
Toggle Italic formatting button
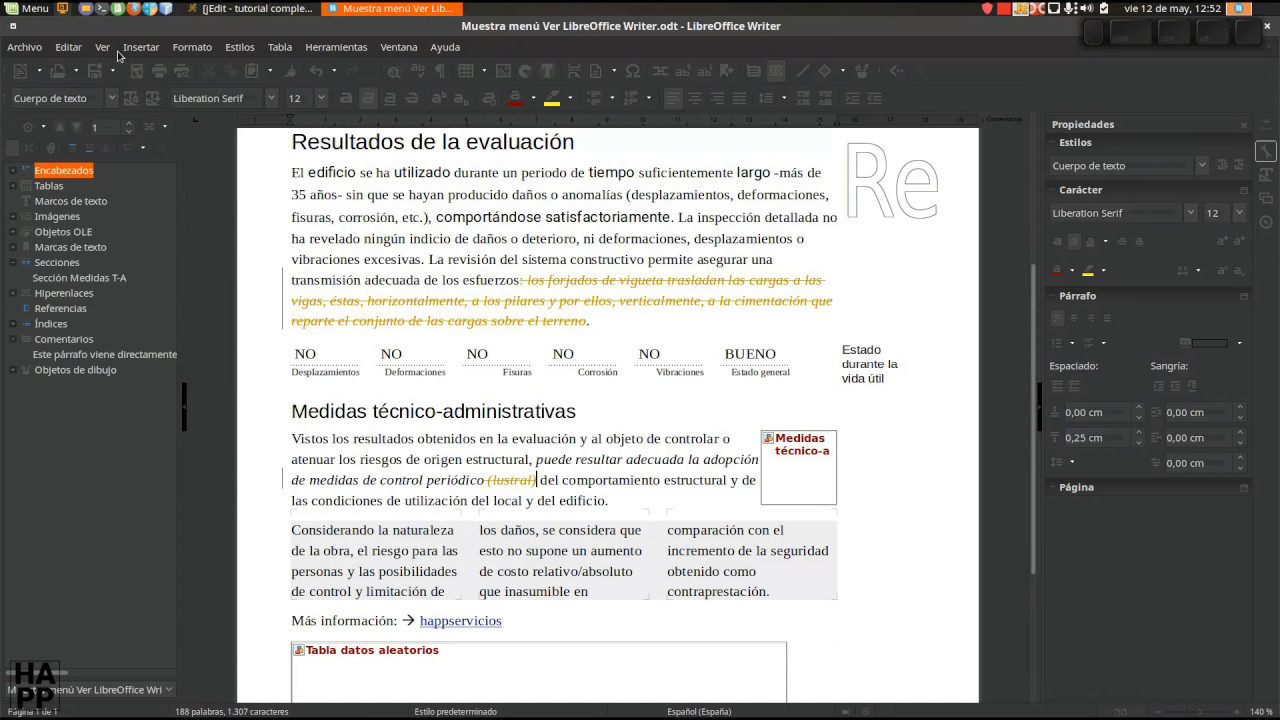pos(368,98)
